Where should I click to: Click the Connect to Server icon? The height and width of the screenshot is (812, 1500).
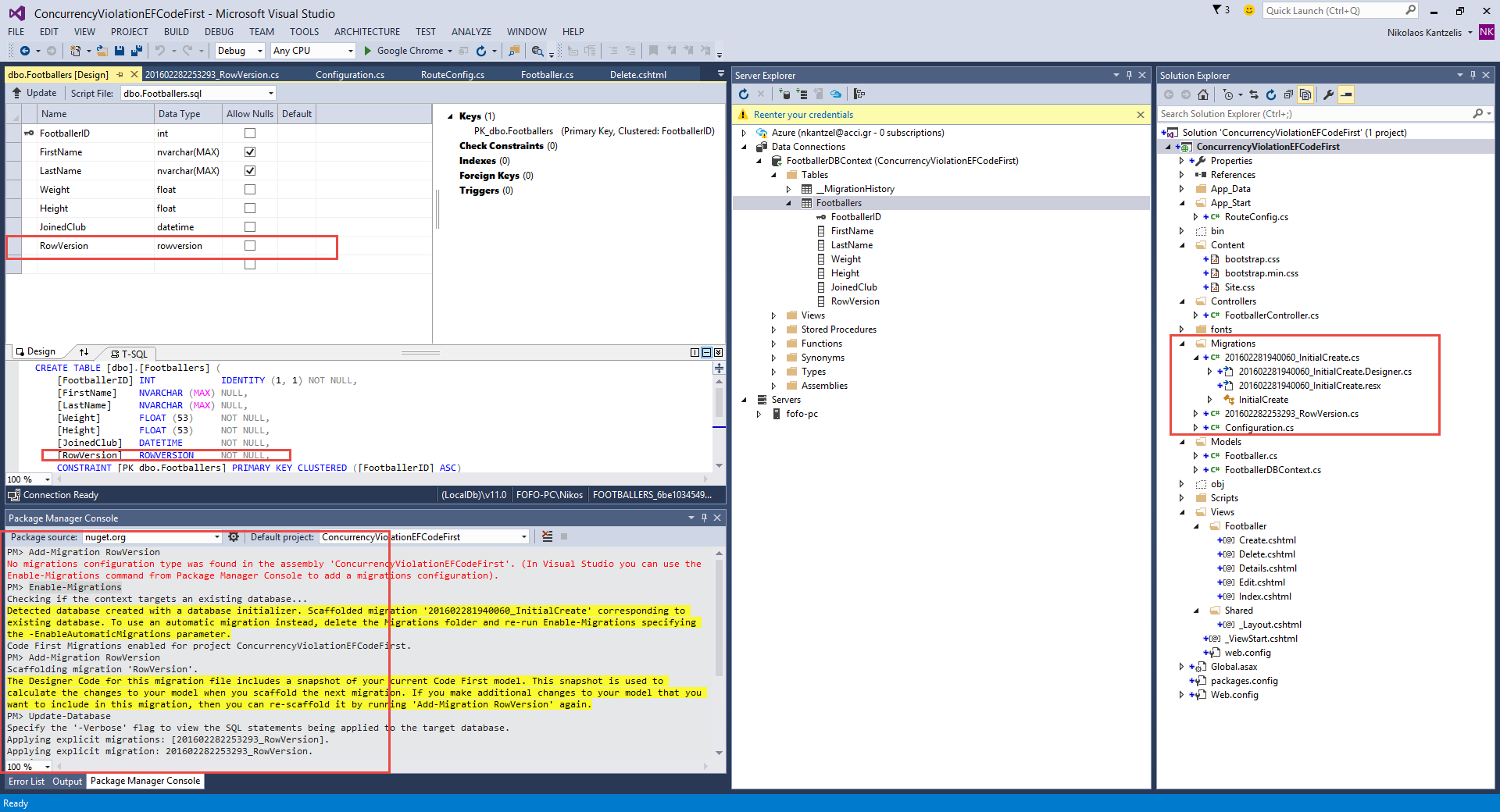pyautogui.click(x=802, y=94)
